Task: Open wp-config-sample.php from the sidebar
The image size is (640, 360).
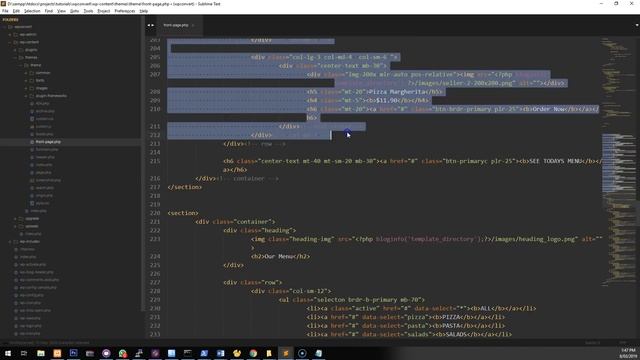Action: (38, 288)
